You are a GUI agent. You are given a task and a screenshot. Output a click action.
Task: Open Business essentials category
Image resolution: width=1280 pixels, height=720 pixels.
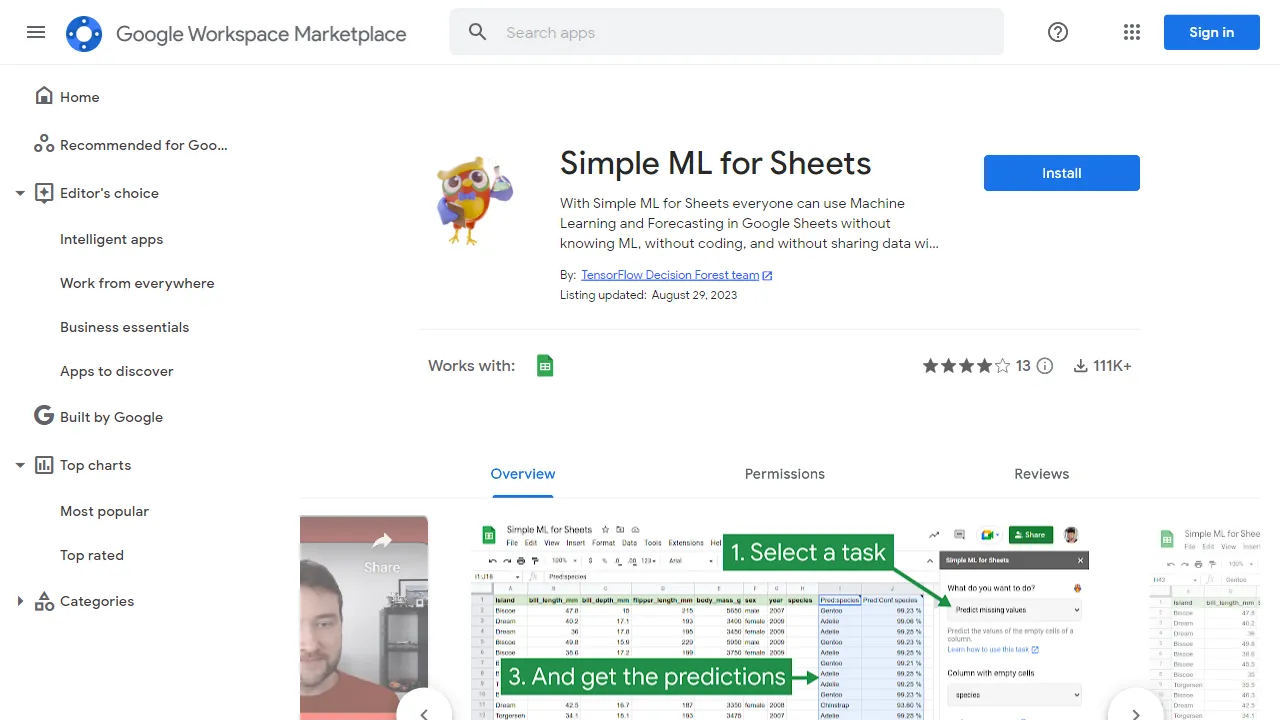pos(124,327)
